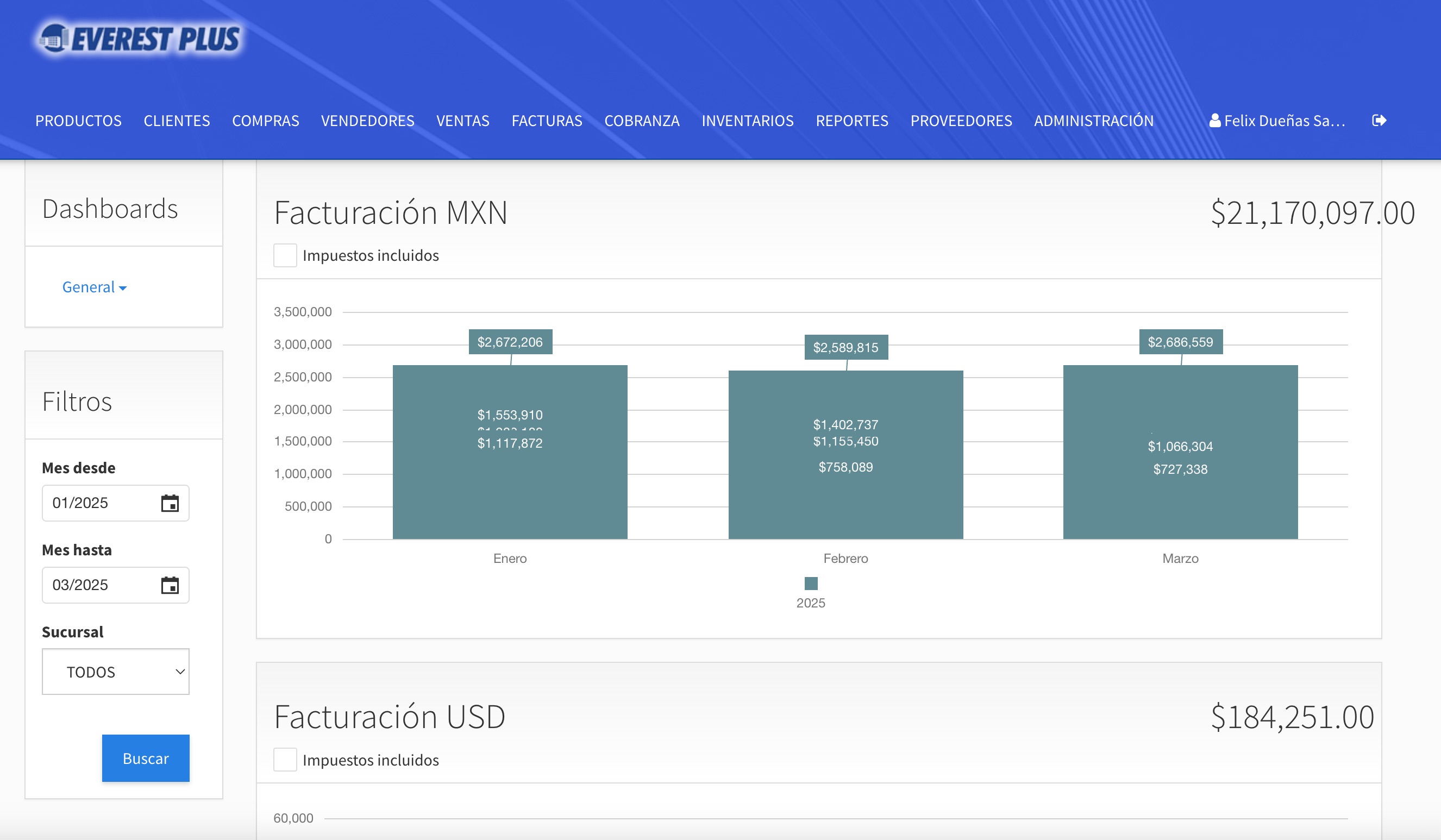The height and width of the screenshot is (840, 1441).
Task: Click the user profile Felix Dueñas icon
Action: coord(1214,121)
